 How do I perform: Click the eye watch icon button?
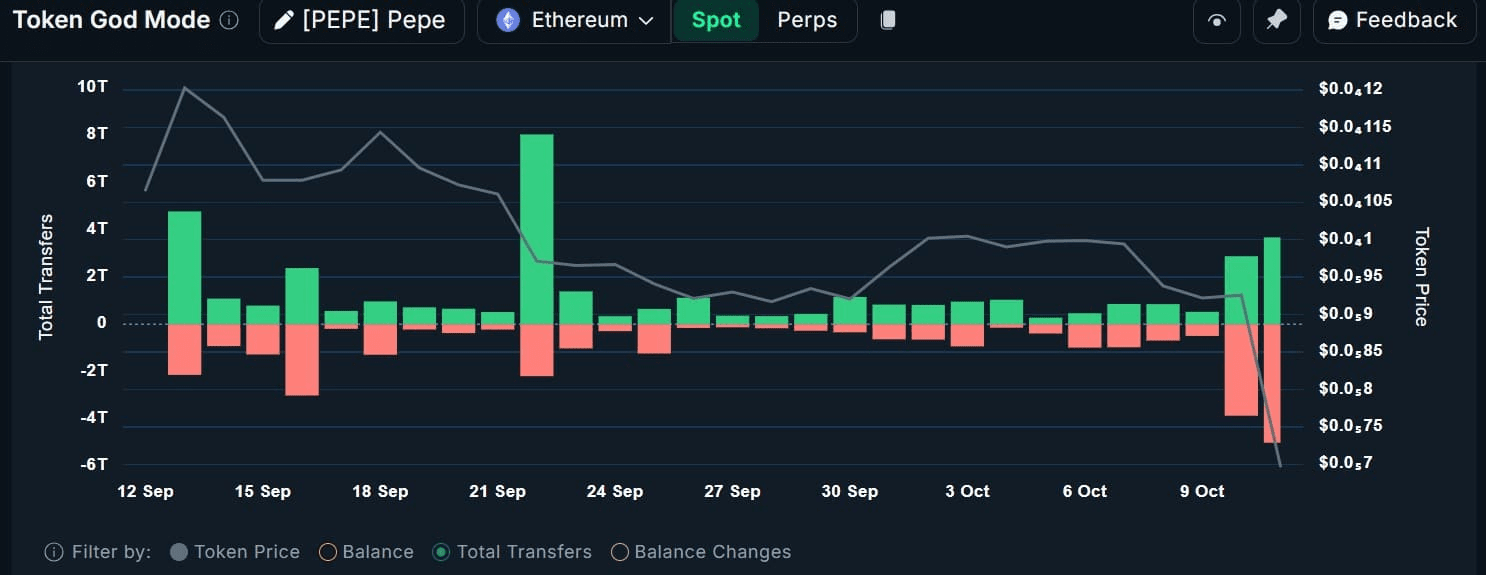(x=1217, y=21)
